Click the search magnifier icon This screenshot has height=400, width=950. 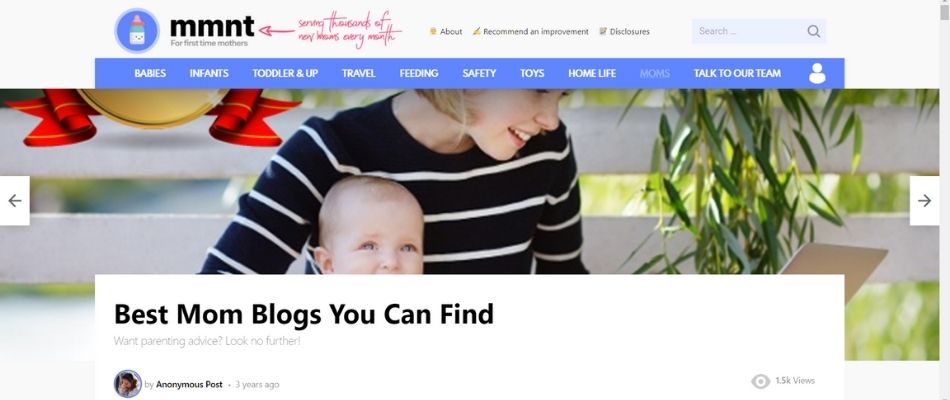coord(813,31)
